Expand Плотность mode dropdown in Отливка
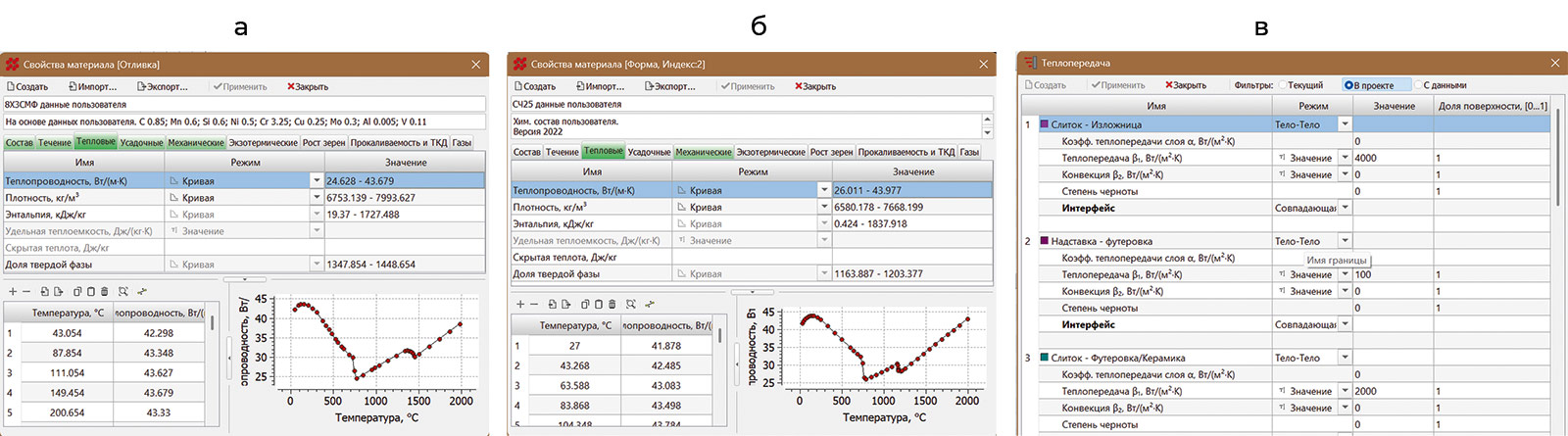The image size is (1568, 436). click(317, 198)
